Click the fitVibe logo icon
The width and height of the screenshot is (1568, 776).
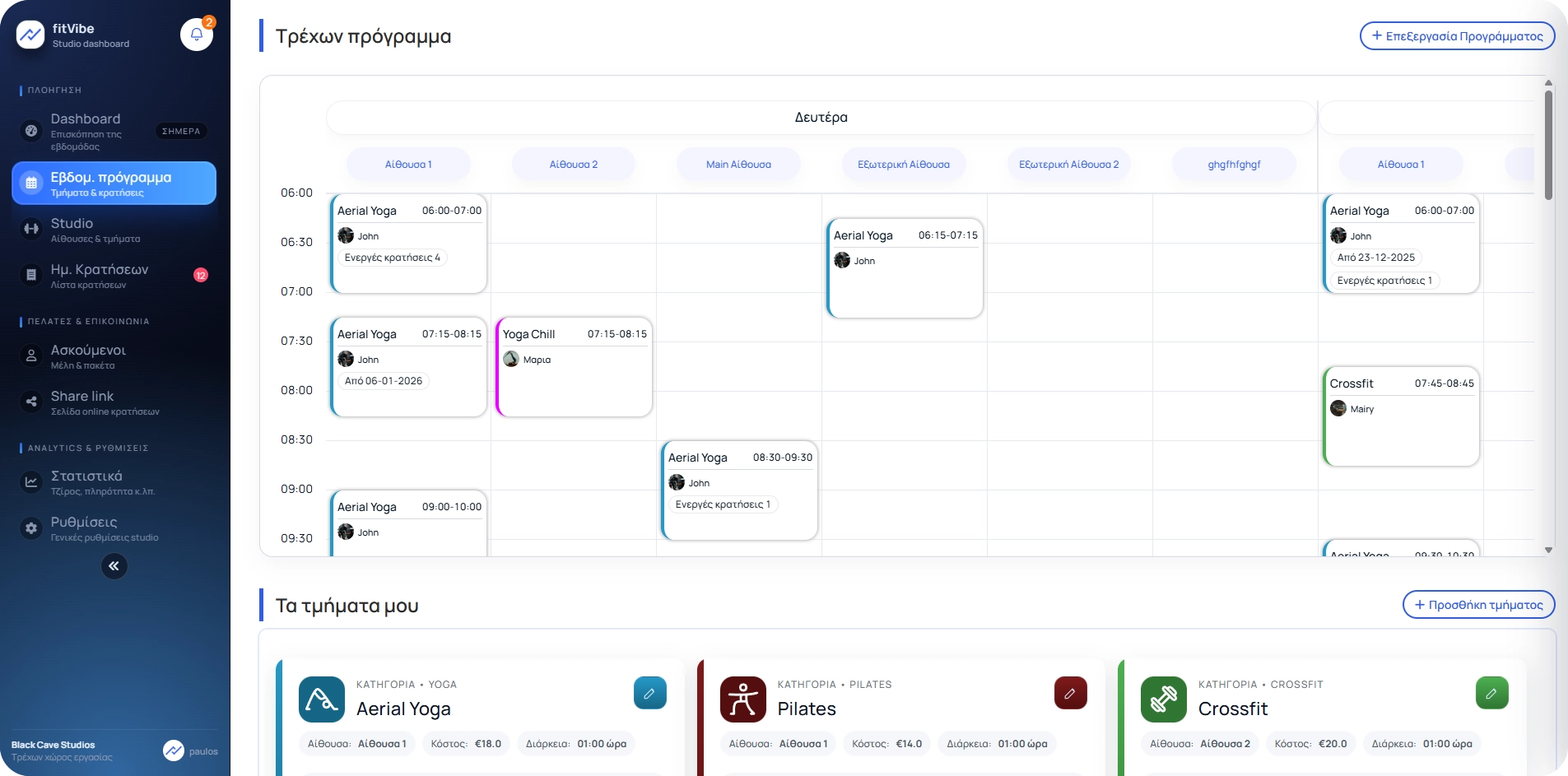[30, 34]
